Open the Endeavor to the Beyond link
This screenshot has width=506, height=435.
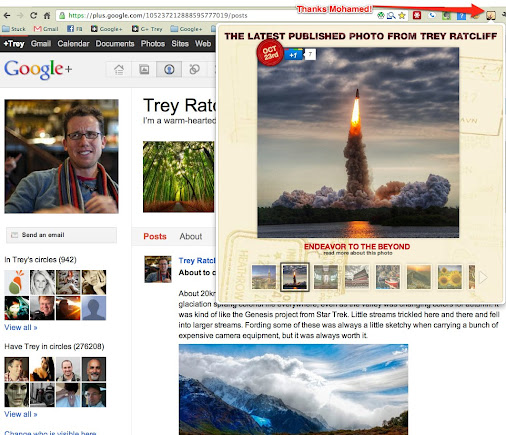pyautogui.click(x=357, y=246)
